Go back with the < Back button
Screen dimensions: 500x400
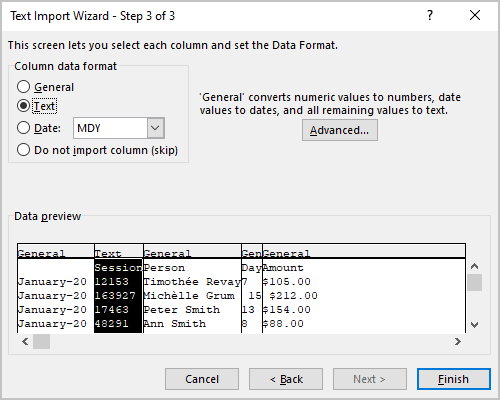286,379
